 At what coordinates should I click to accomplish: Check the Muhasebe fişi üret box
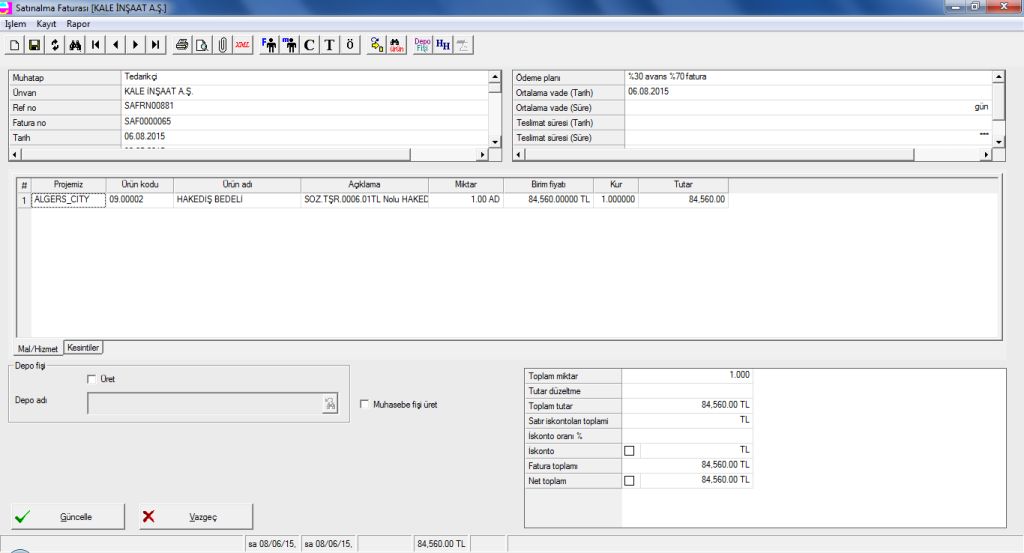coord(364,404)
